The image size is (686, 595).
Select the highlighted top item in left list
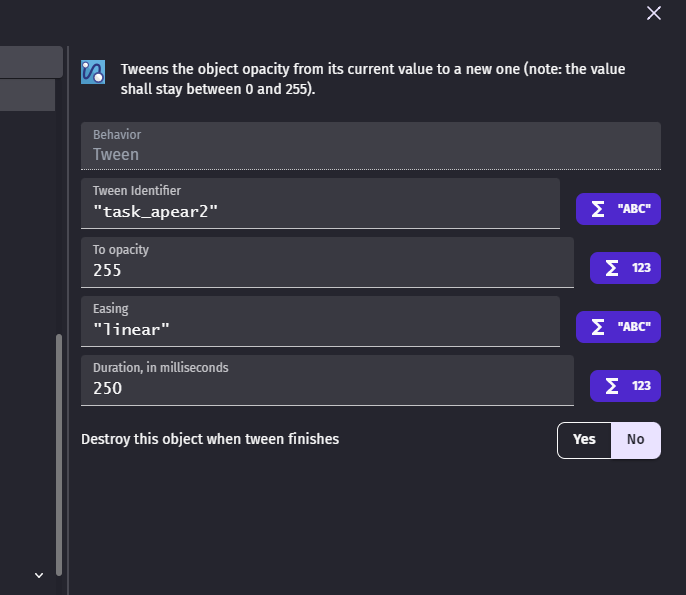pos(31,62)
